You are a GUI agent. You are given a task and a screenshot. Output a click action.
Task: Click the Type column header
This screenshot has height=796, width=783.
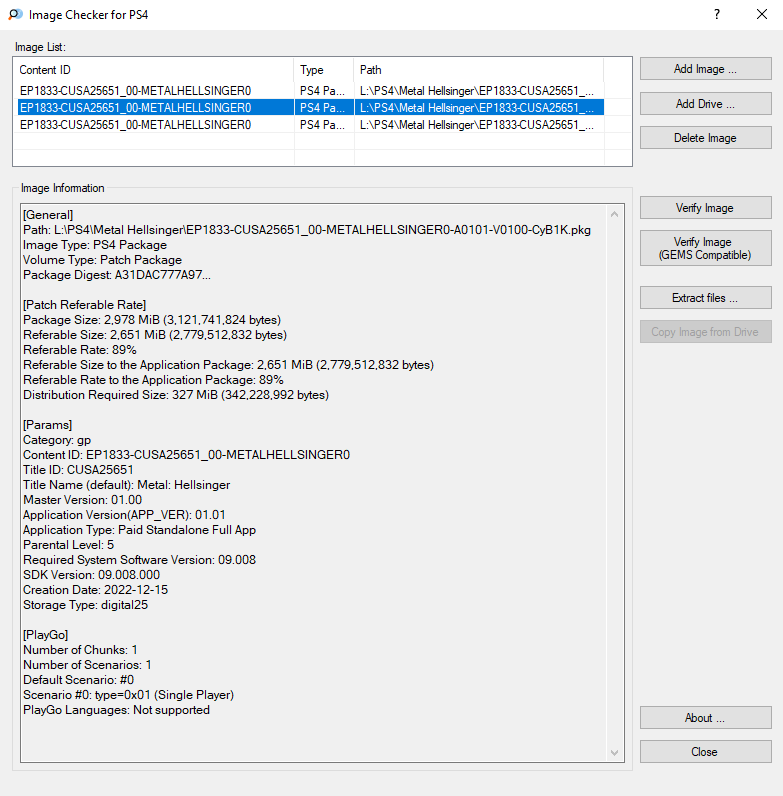323,70
